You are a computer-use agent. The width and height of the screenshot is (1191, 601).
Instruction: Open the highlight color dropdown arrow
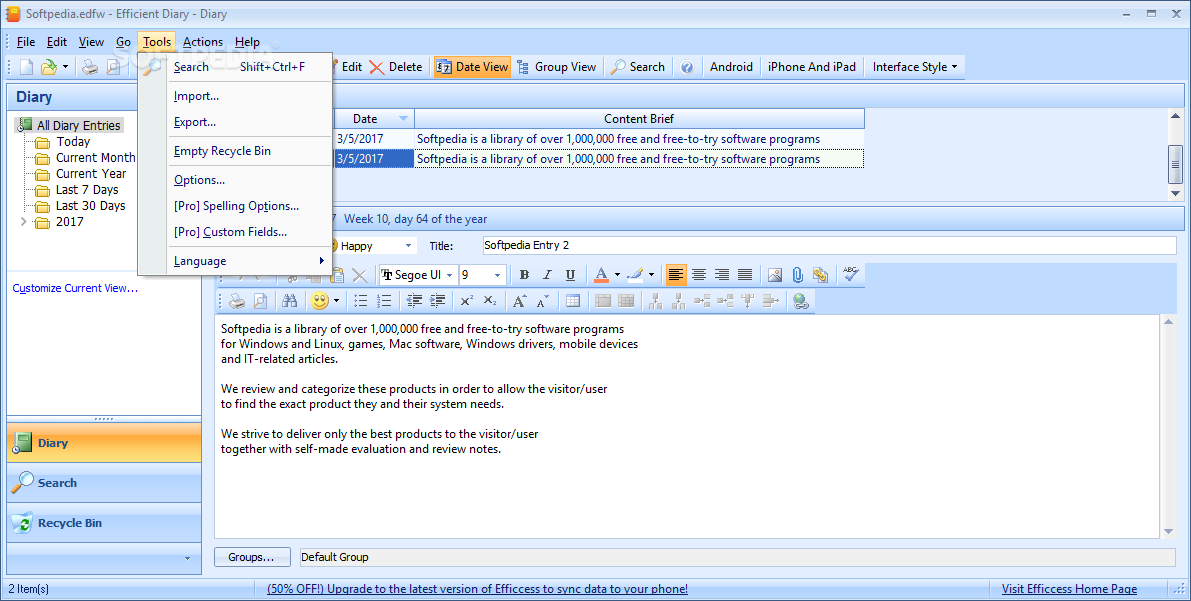point(651,275)
